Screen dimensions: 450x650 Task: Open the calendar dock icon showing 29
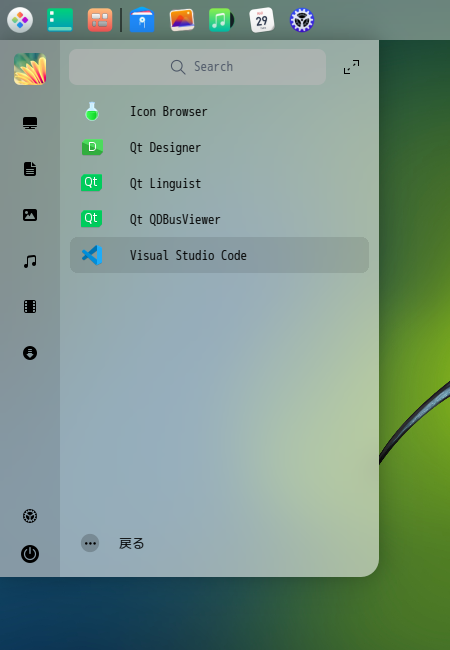coord(261,20)
